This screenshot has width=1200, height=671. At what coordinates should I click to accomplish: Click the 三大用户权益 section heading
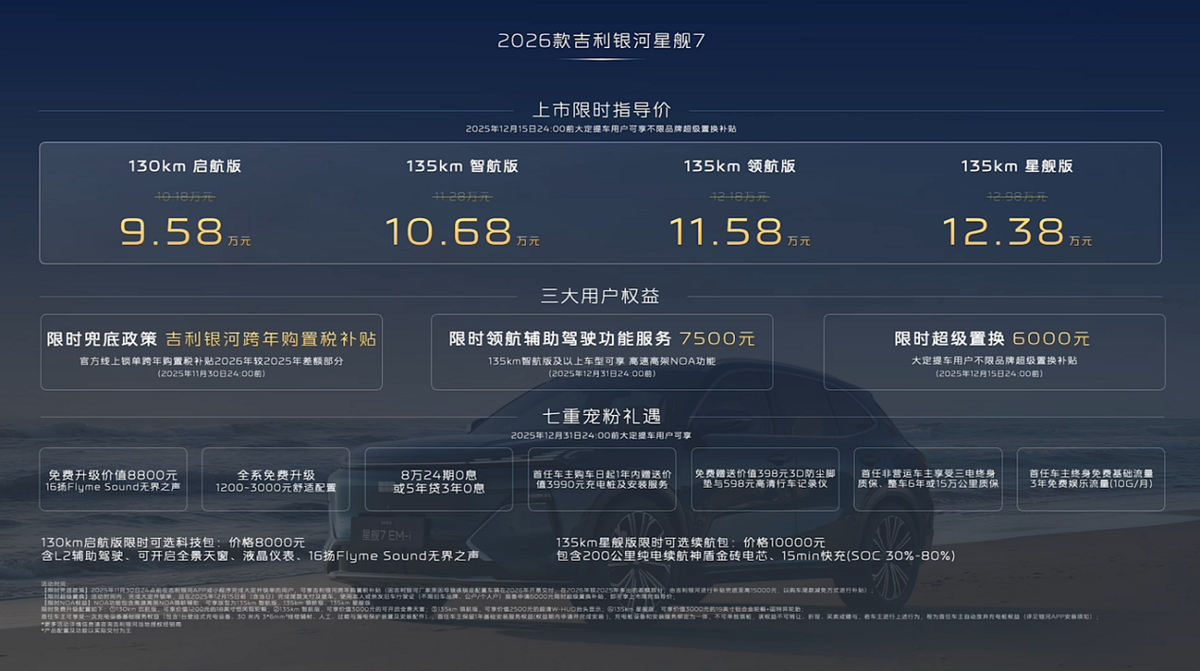601,296
